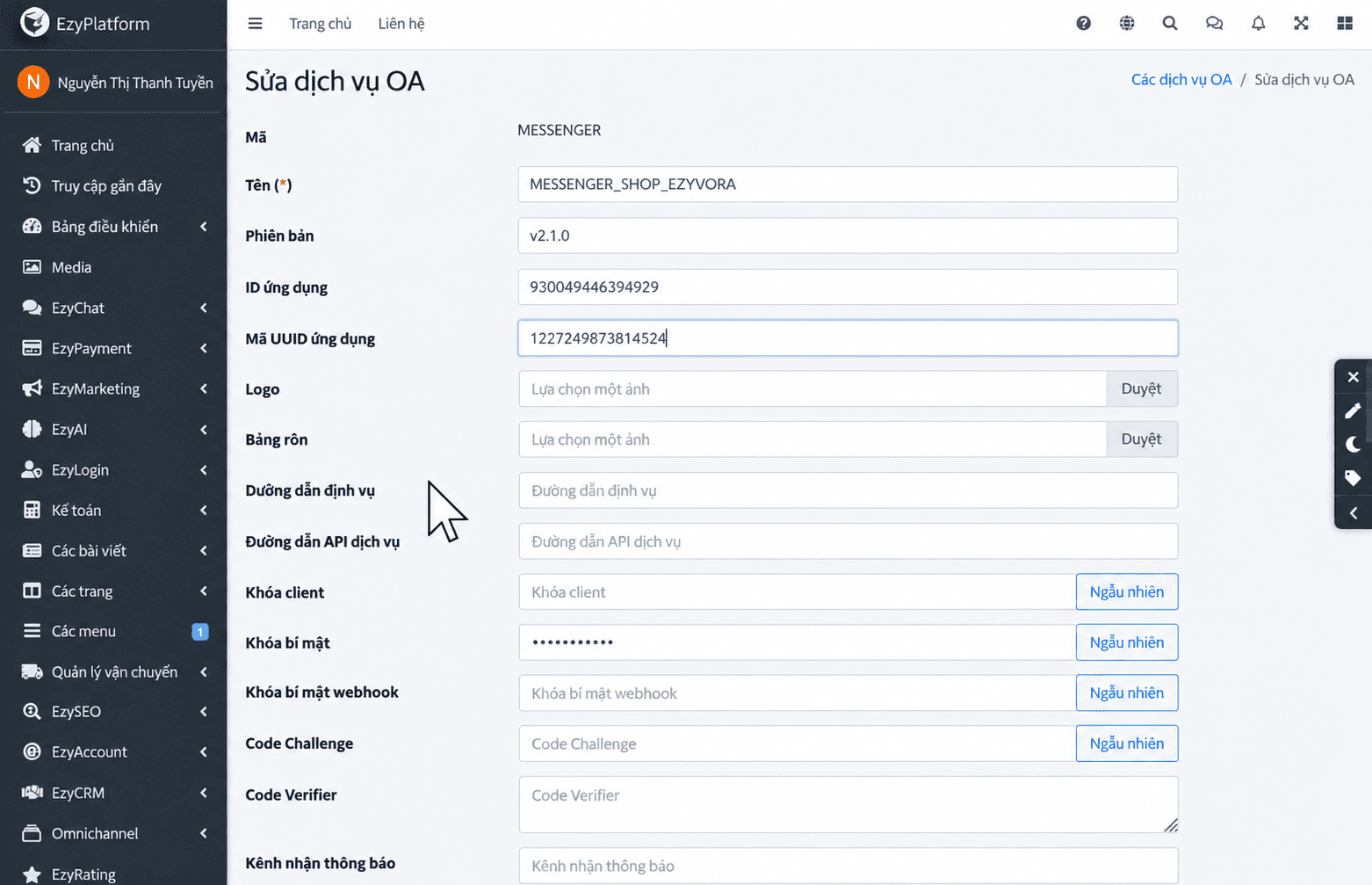Click the pencil edit icon in side panel
This screenshot has width=1372, height=885.
tap(1353, 410)
